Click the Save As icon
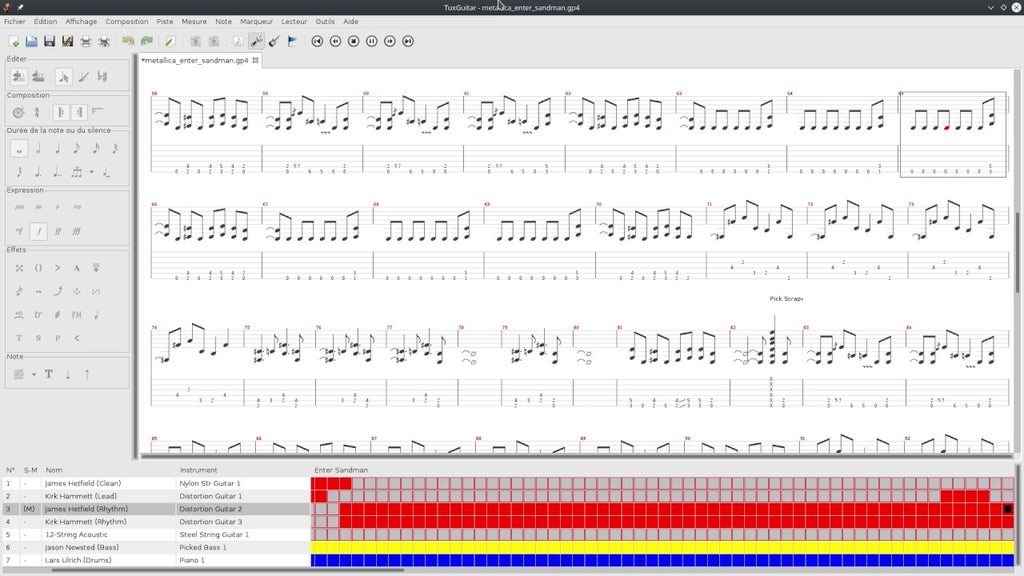Image resolution: width=1024 pixels, height=576 pixels. point(67,41)
